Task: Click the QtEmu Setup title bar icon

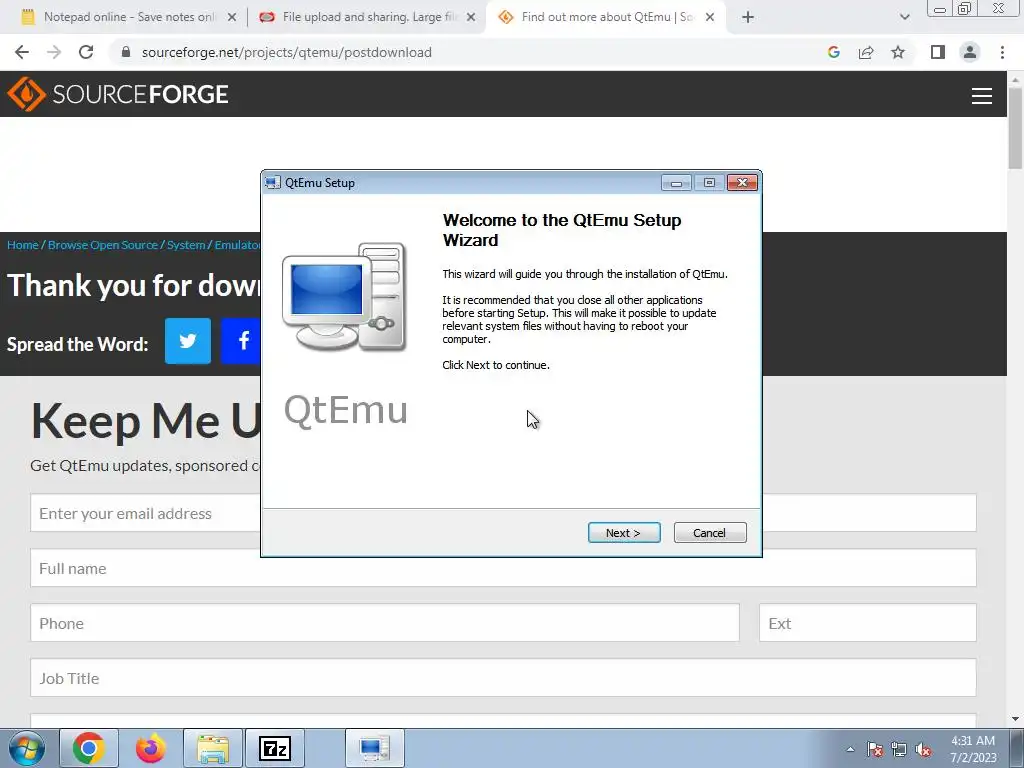Action: pyautogui.click(x=272, y=183)
